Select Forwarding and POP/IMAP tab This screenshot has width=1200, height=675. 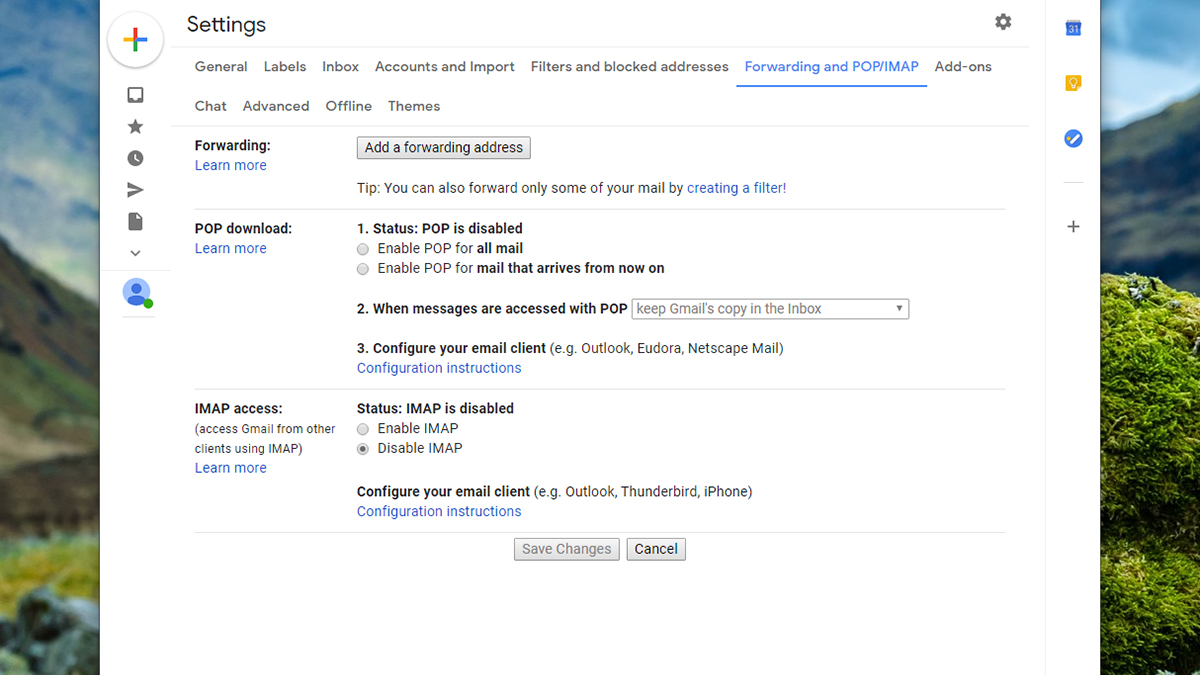pos(832,67)
